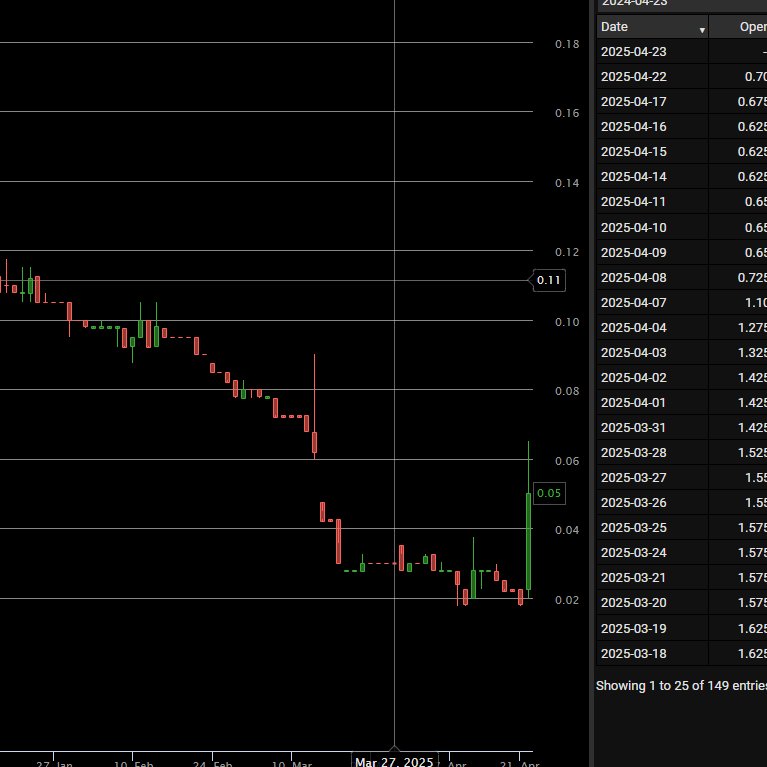
Task: Select the 2025-04-10 date row
Action: pyautogui.click(x=682, y=227)
